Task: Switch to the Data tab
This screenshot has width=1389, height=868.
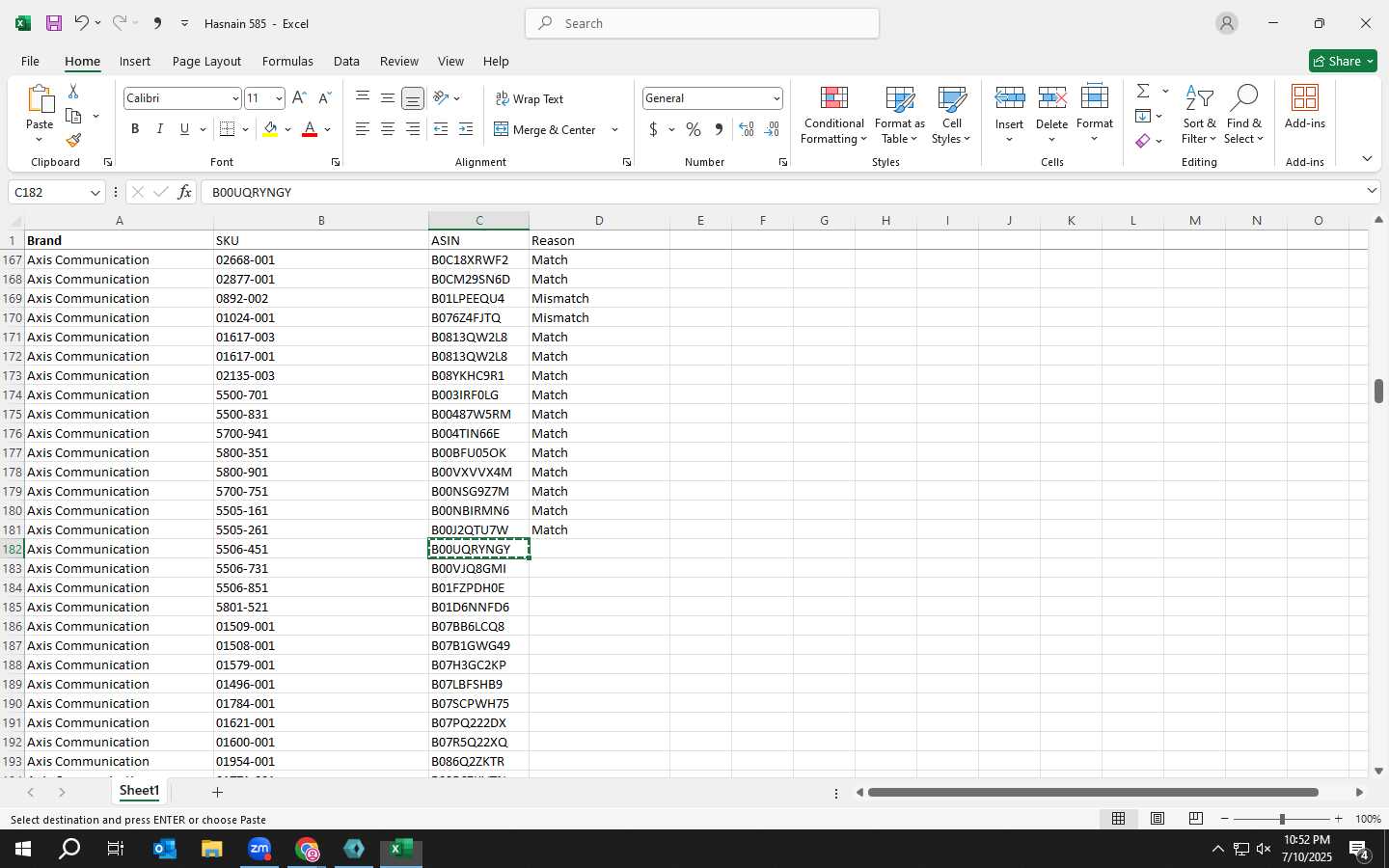Action: click(x=346, y=61)
